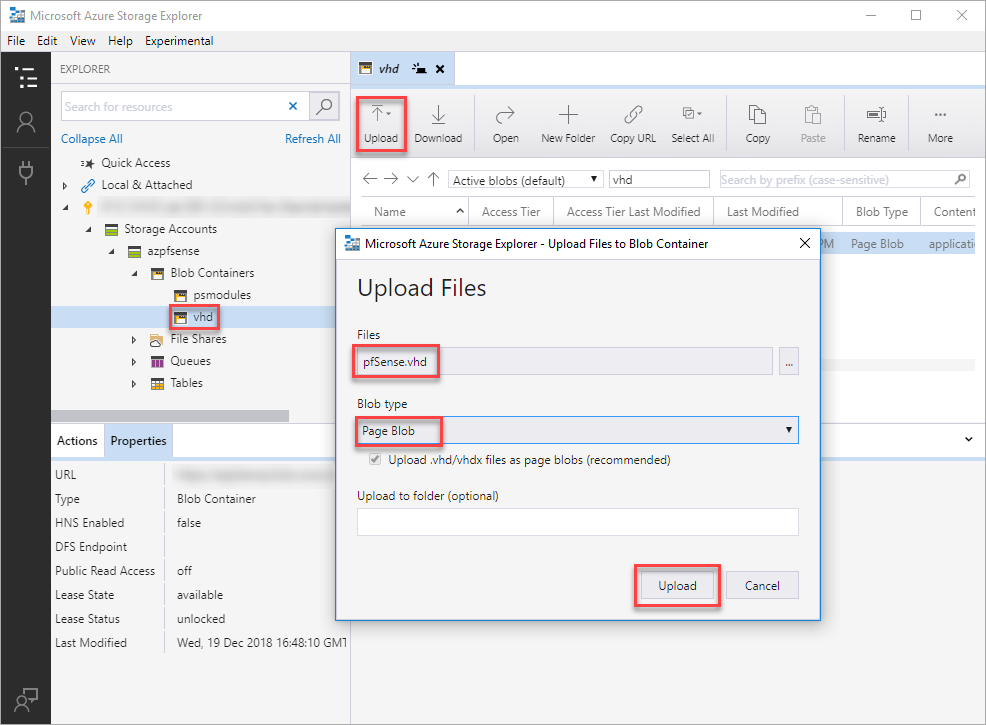
Task: Open the navigation history chevron
Action: [413, 179]
